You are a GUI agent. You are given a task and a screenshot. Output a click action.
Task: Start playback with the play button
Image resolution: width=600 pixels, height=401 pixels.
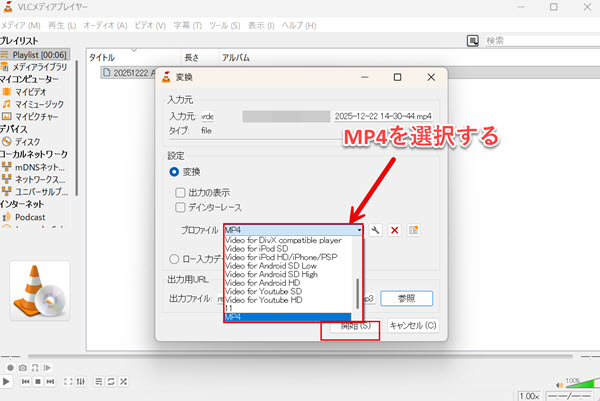[x=6, y=381]
